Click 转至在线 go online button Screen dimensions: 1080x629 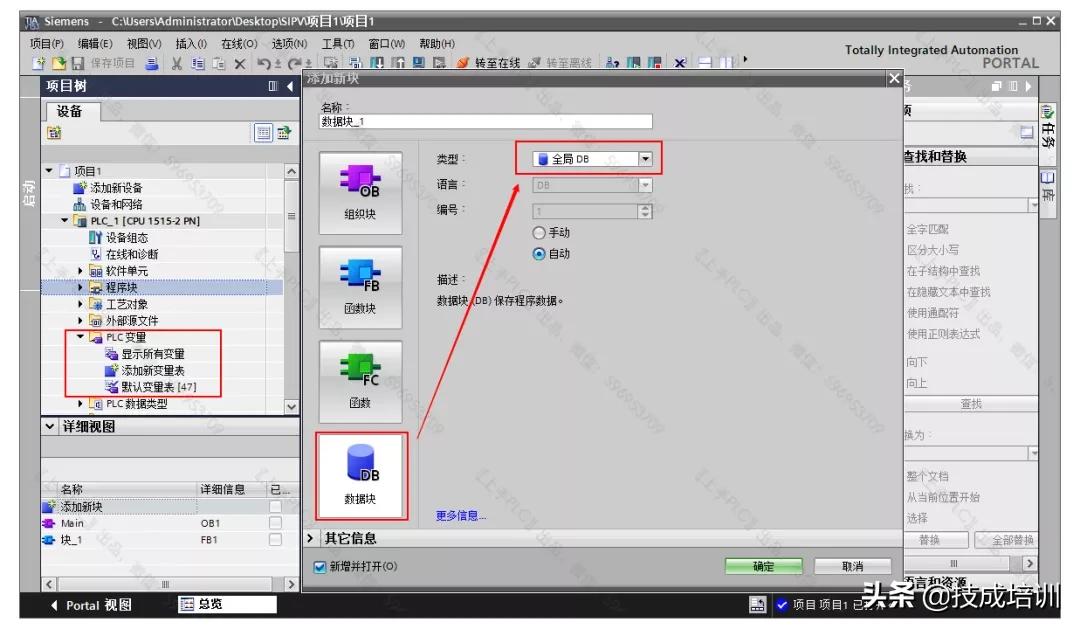tap(488, 63)
